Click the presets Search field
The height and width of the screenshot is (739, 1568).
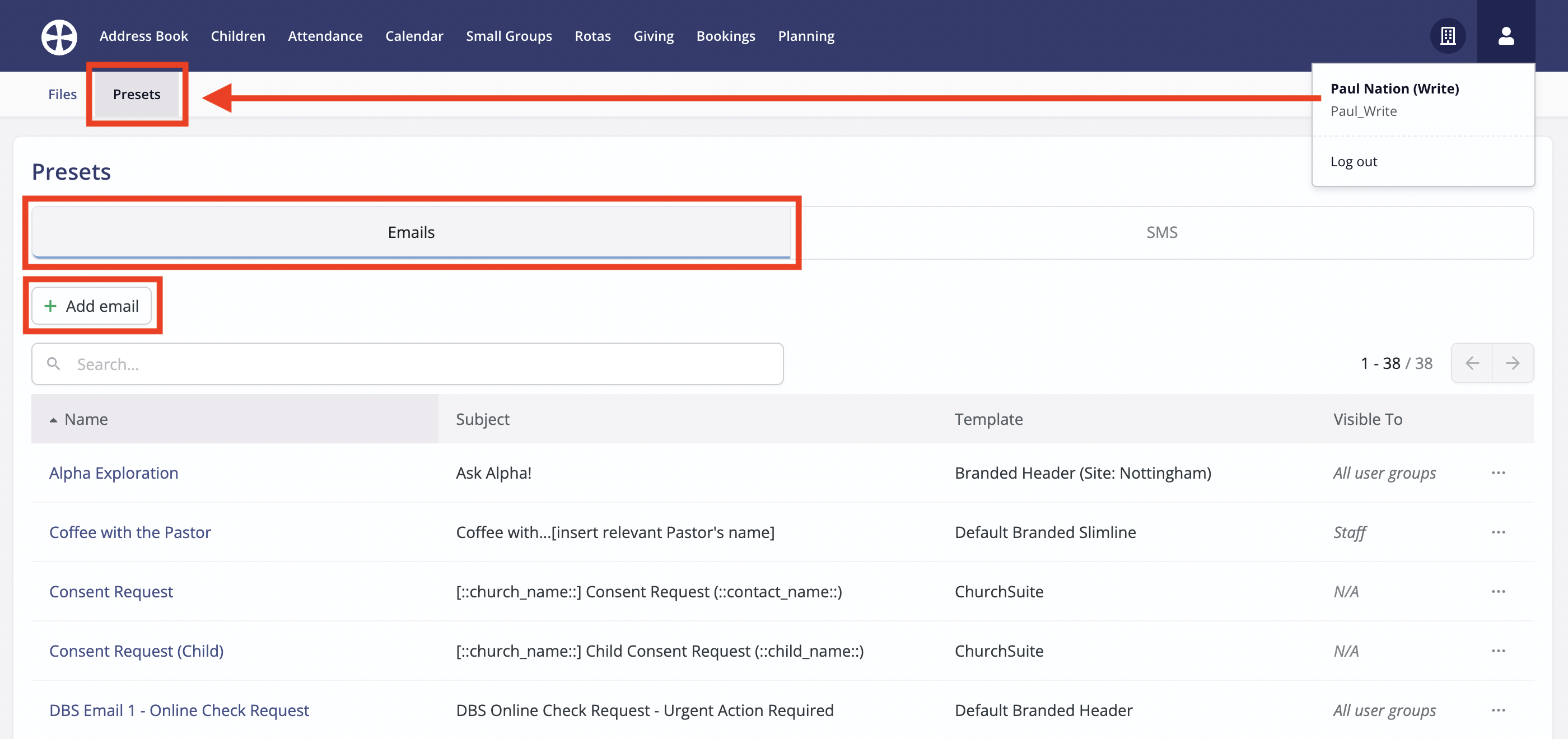click(407, 364)
